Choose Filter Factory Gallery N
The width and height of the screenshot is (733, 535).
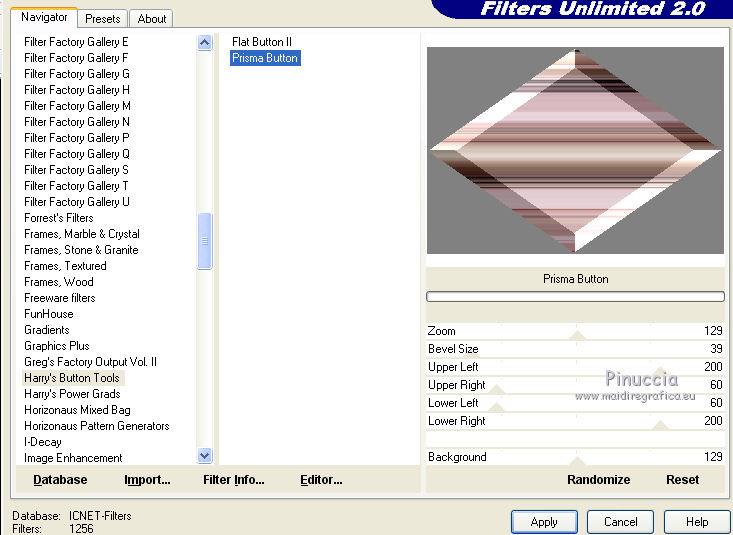click(77, 122)
